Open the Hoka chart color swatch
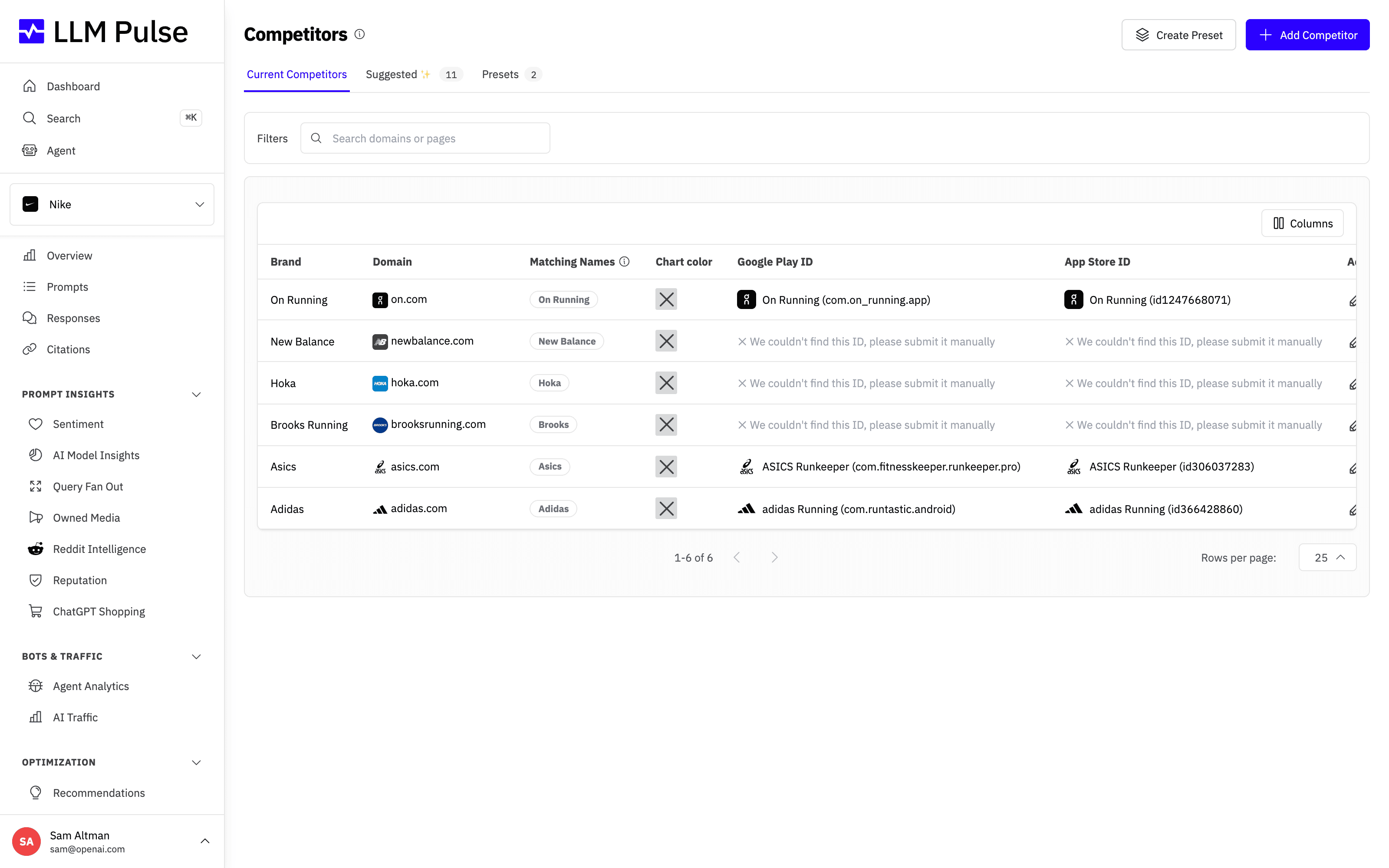This screenshot has width=1389, height=868. pos(666,383)
